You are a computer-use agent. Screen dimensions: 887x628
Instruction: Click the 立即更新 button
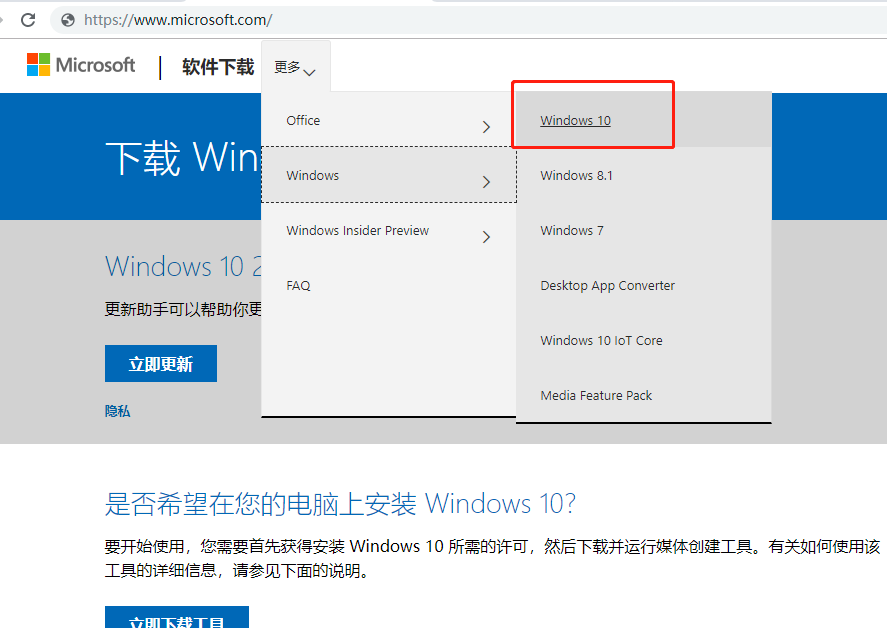pos(161,363)
